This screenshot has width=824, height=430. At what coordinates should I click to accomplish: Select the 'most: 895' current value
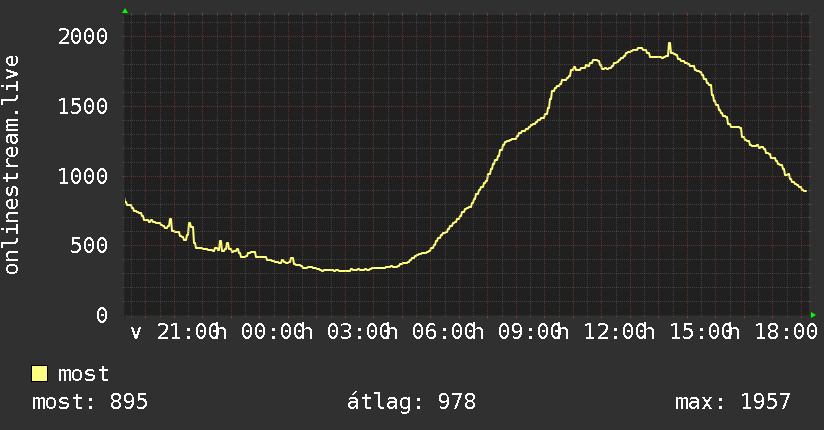coord(90,402)
